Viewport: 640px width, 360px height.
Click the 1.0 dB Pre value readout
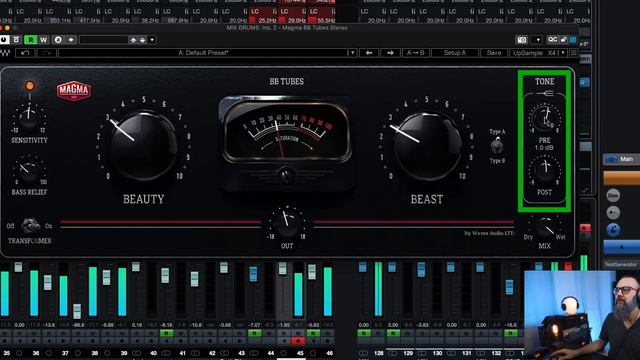544,147
